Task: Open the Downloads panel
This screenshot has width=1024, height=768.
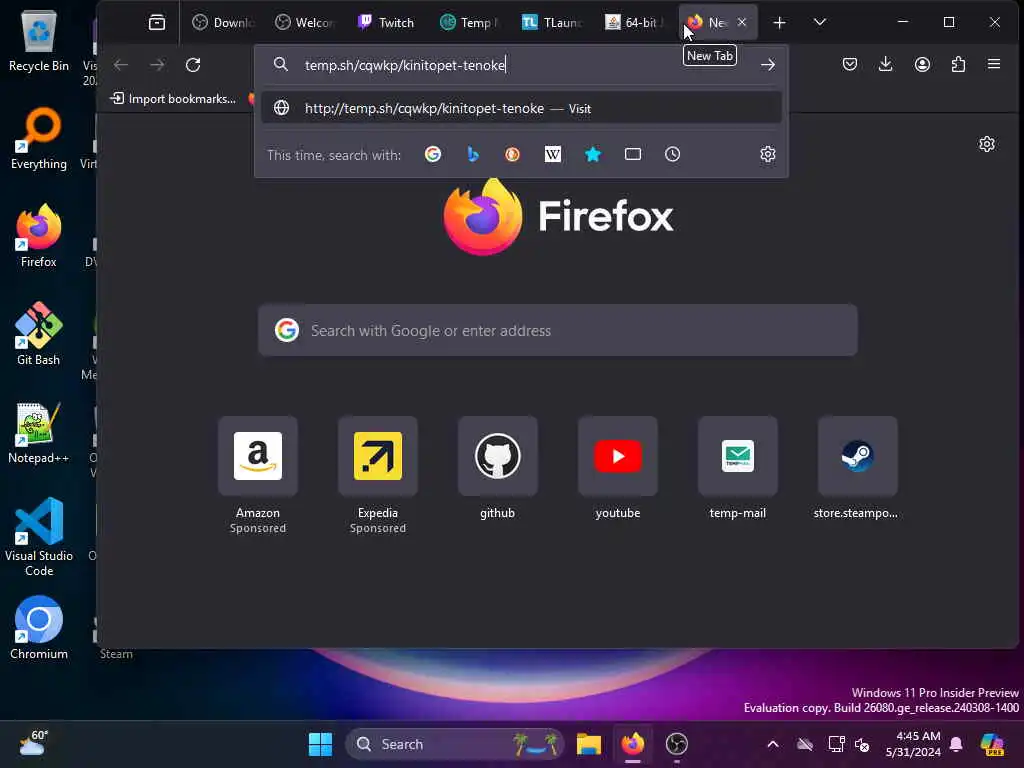Action: pos(886,64)
